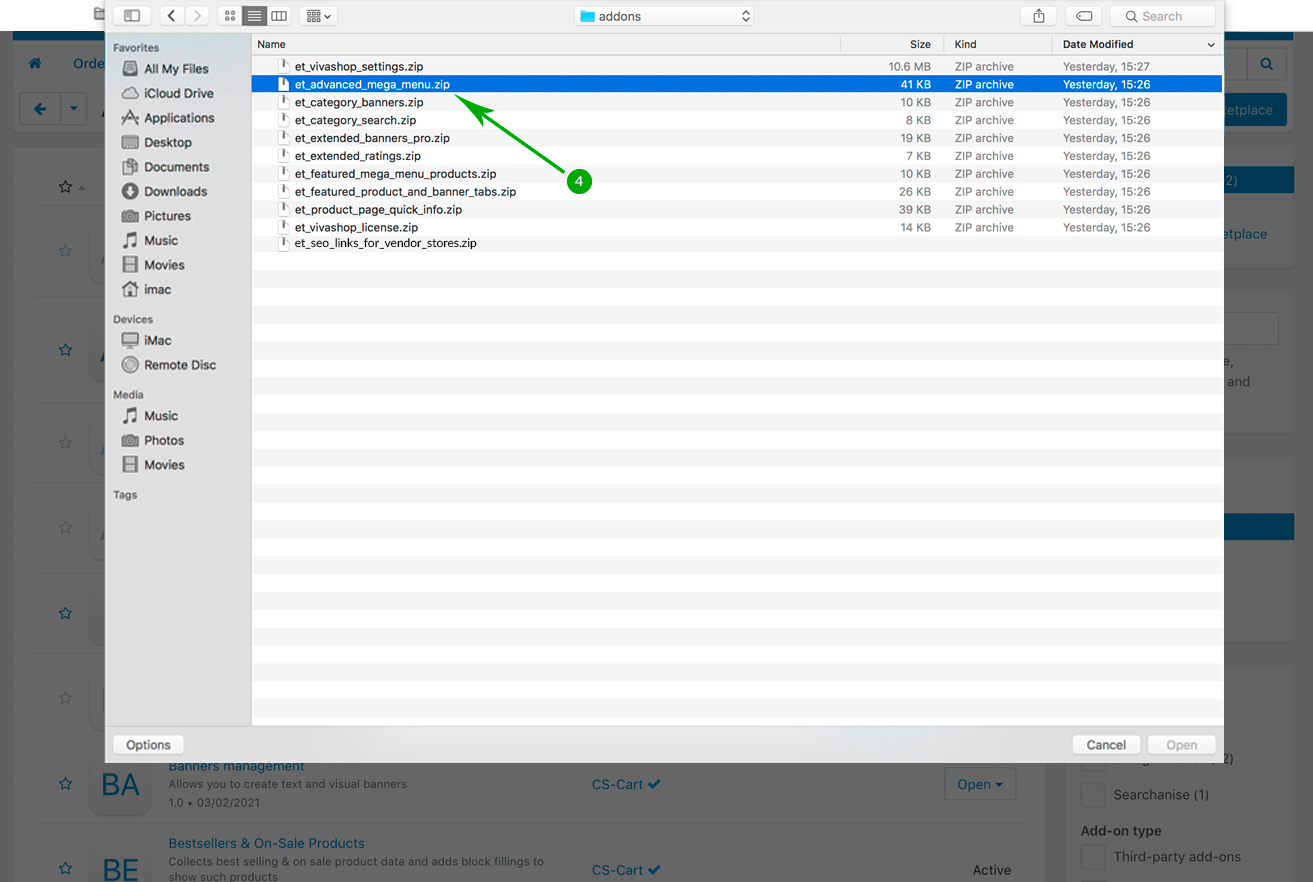Image resolution: width=1313 pixels, height=882 pixels.
Task: Click the blue home icon
Action: (35, 63)
